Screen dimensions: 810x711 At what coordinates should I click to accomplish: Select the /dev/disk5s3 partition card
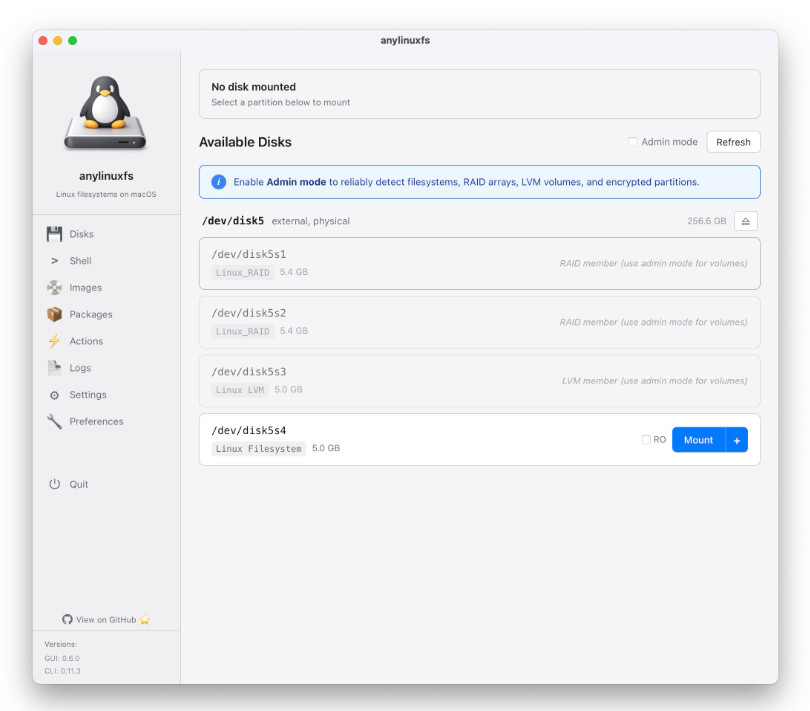(x=479, y=381)
